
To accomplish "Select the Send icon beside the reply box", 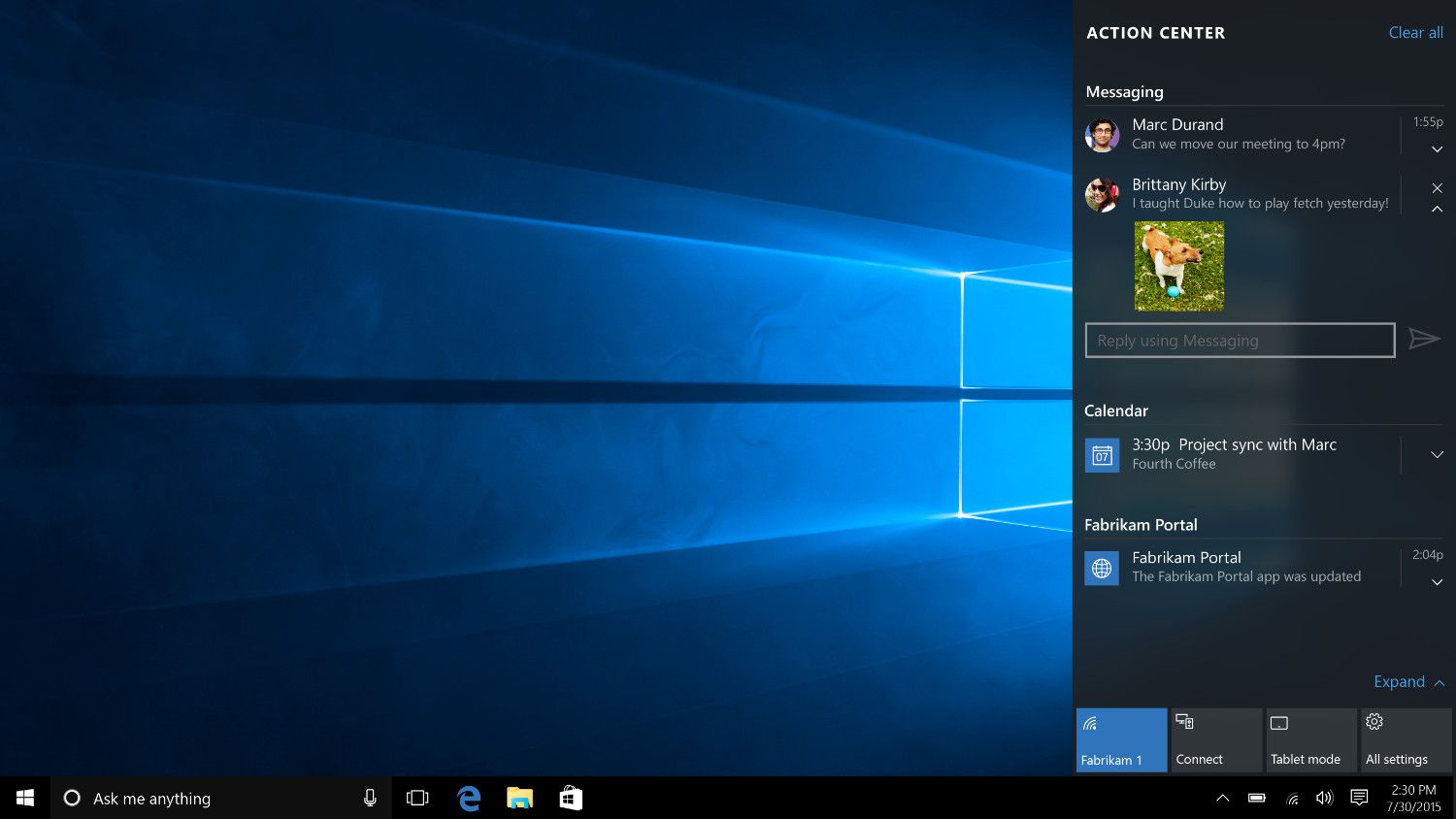I will 1424,340.
